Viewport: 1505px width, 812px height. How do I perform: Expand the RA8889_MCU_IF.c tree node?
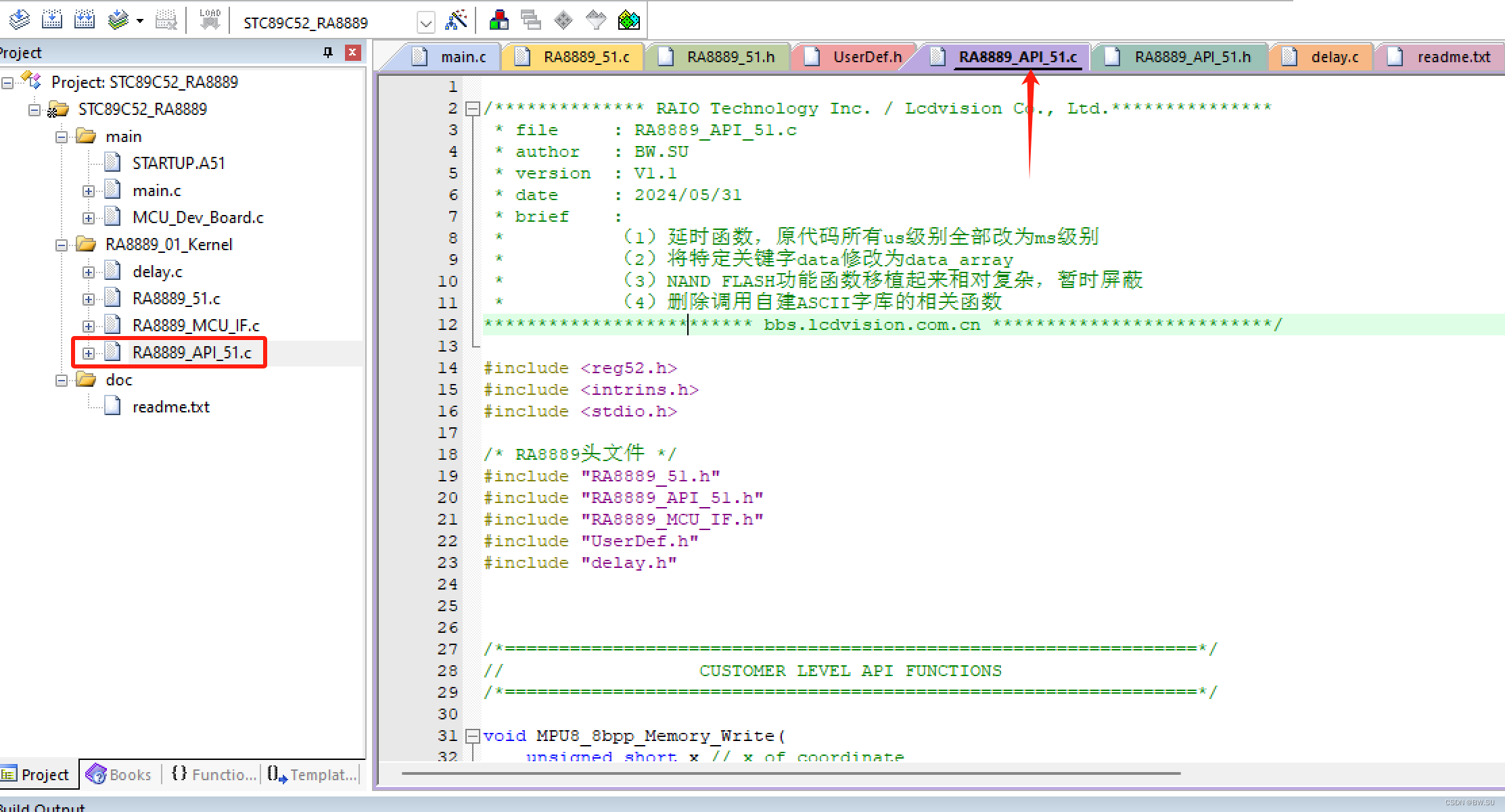coord(89,326)
